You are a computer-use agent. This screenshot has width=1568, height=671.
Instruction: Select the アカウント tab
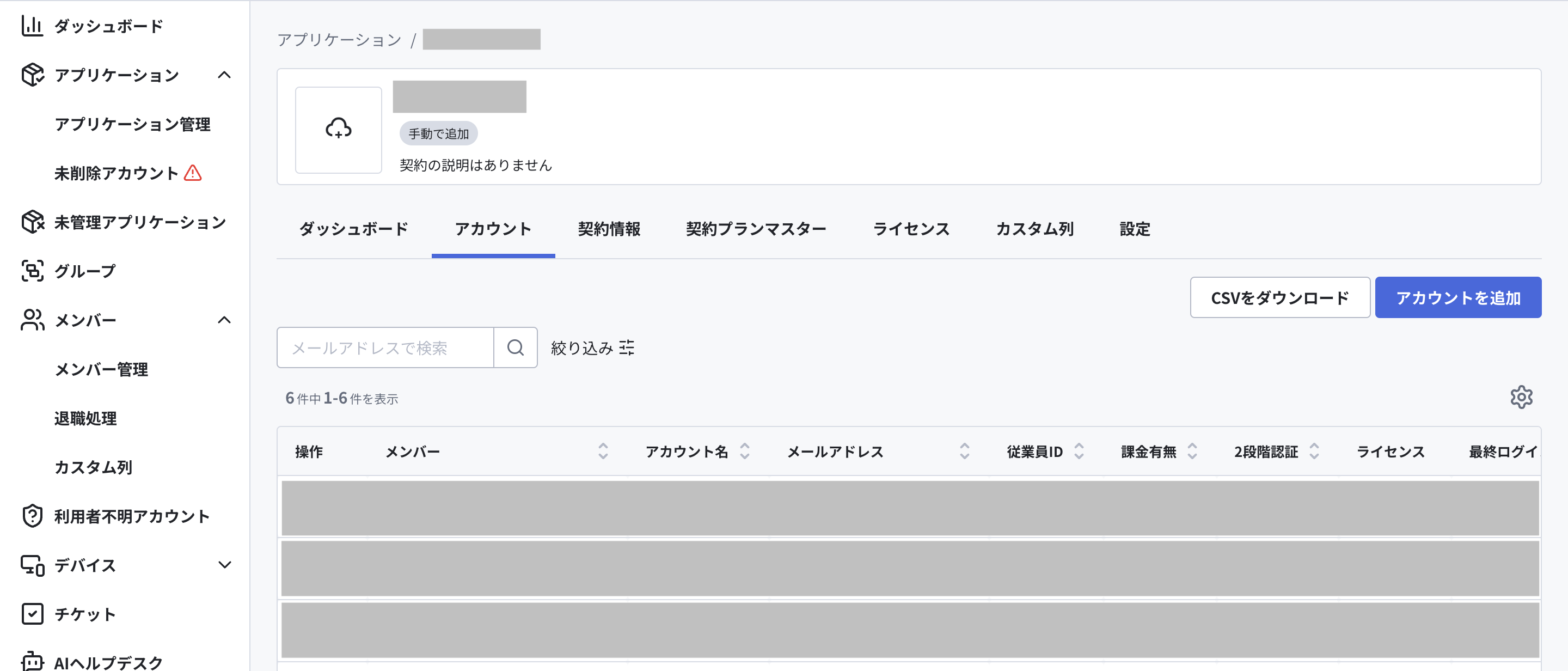point(493,229)
